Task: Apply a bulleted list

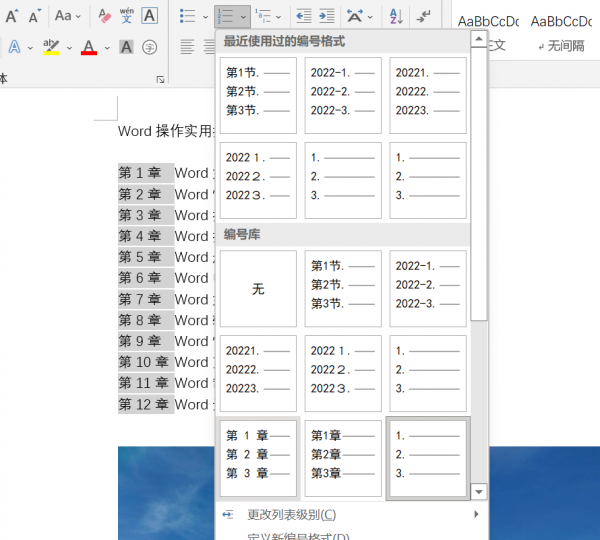Action: [x=188, y=16]
